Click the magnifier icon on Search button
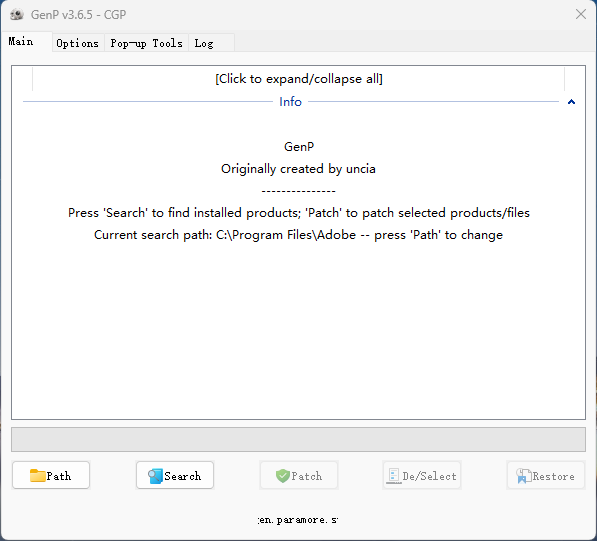The width and height of the screenshot is (597, 541). click(155, 476)
